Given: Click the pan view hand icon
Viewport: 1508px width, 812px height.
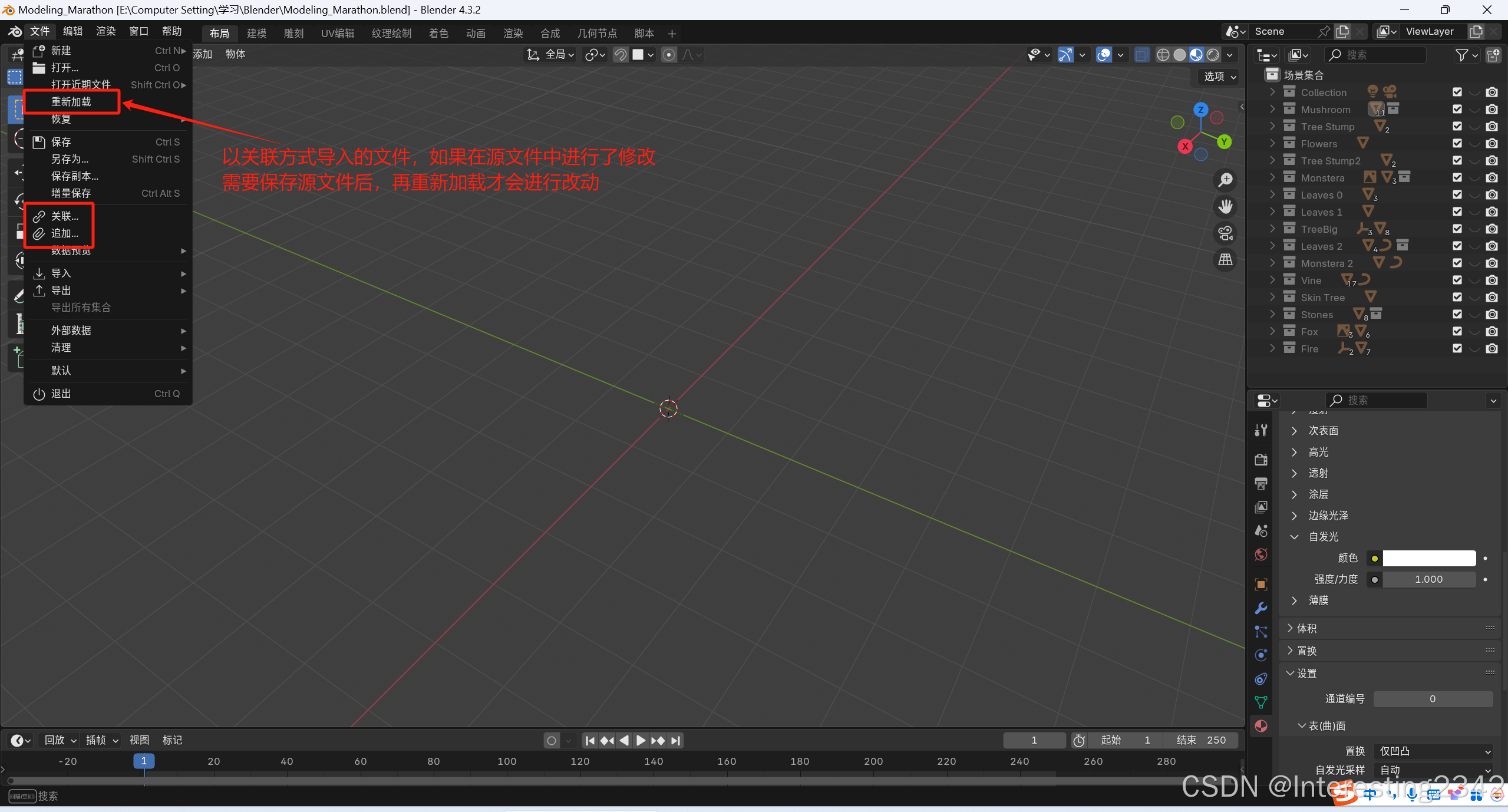Looking at the screenshot, I should pyautogui.click(x=1226, y=206).
